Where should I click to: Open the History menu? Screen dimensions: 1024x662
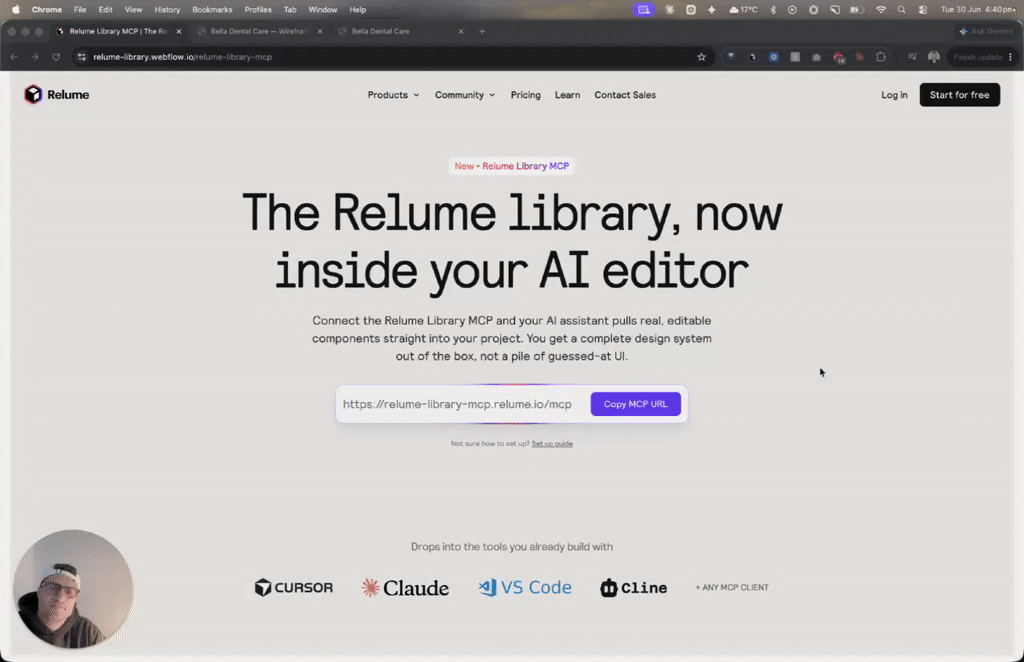point(167,10)
